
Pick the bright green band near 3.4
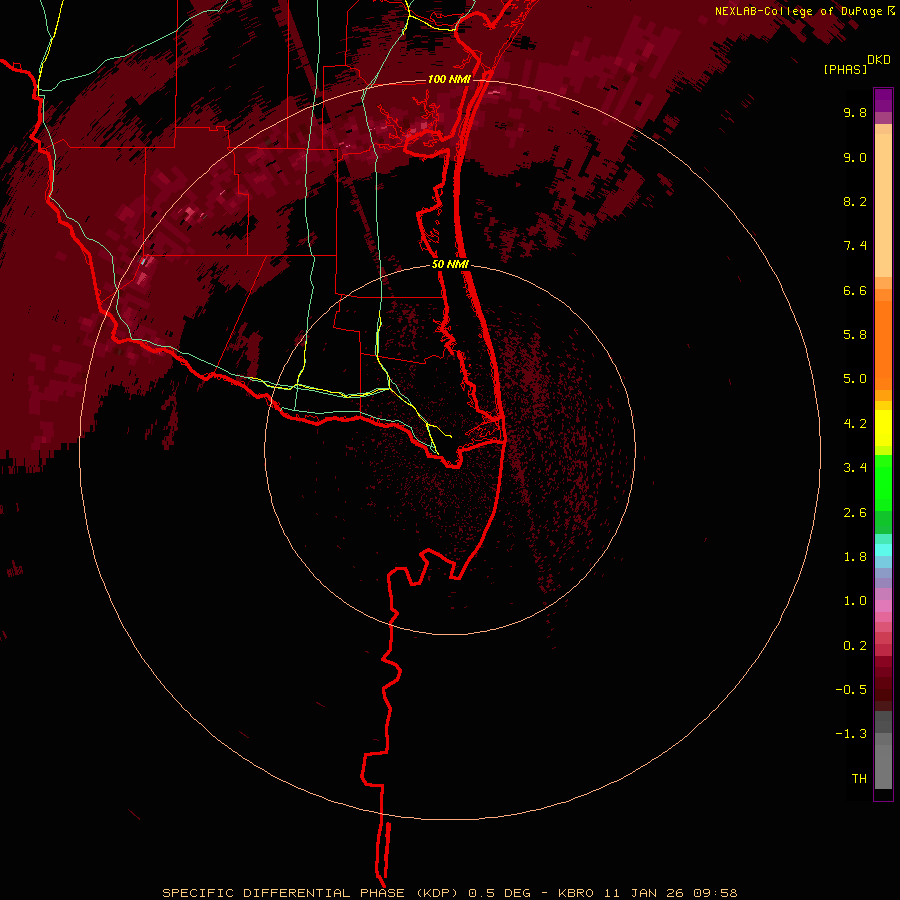(883, 482)
